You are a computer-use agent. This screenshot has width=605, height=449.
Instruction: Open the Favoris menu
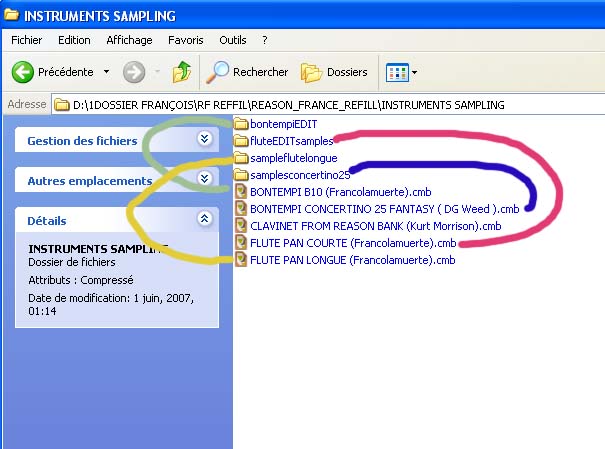(x=186, y=40)
